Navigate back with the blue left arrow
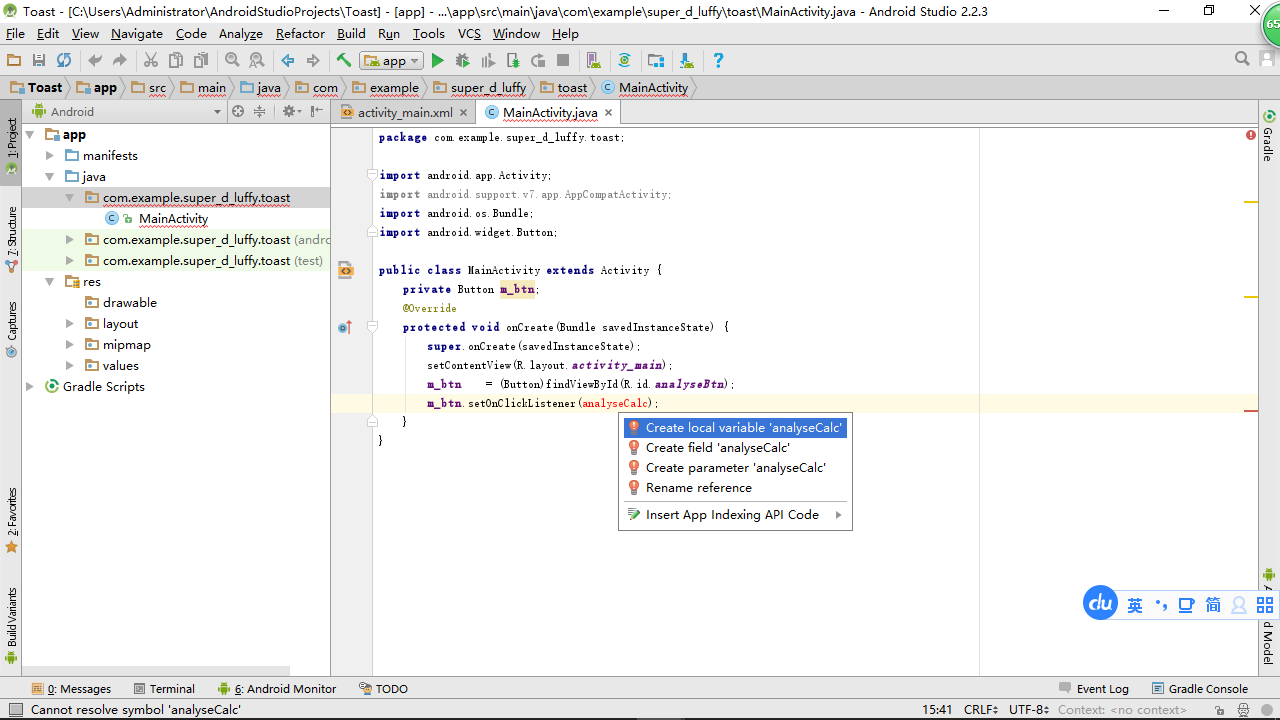1280x720 pixels. [x=288, y=60]
